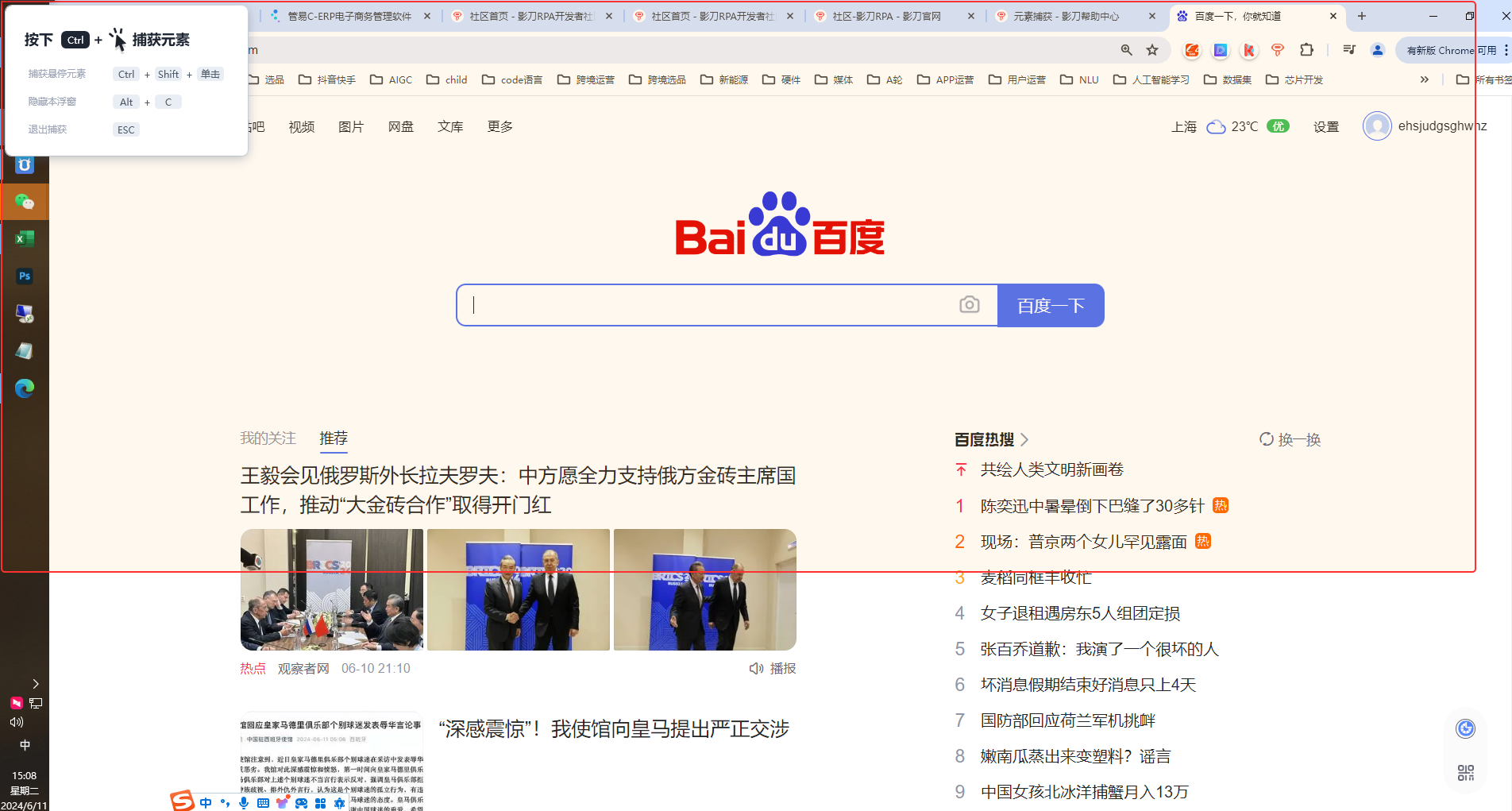Viewport: 1512px width, 811px height.
Task: Open 图片 in Baidu top navigation
Action: click(351, 127)
